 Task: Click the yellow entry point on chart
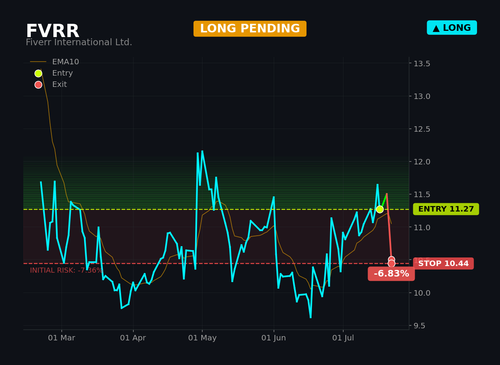(380, 209)
